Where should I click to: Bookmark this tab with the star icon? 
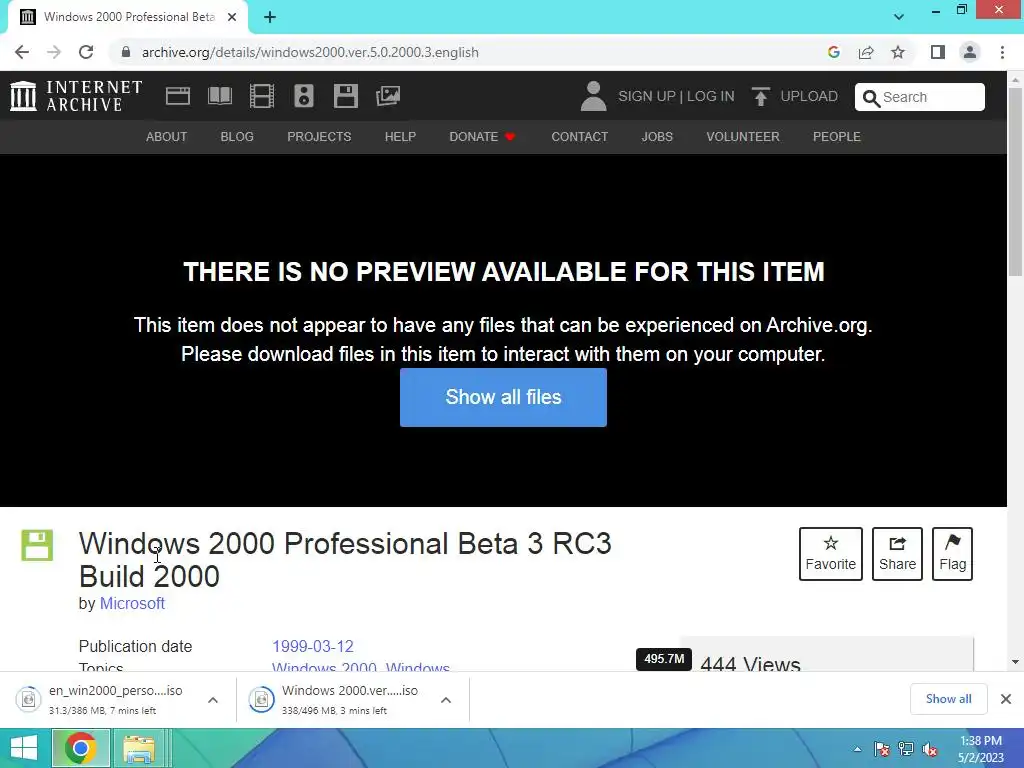[898, 52]
